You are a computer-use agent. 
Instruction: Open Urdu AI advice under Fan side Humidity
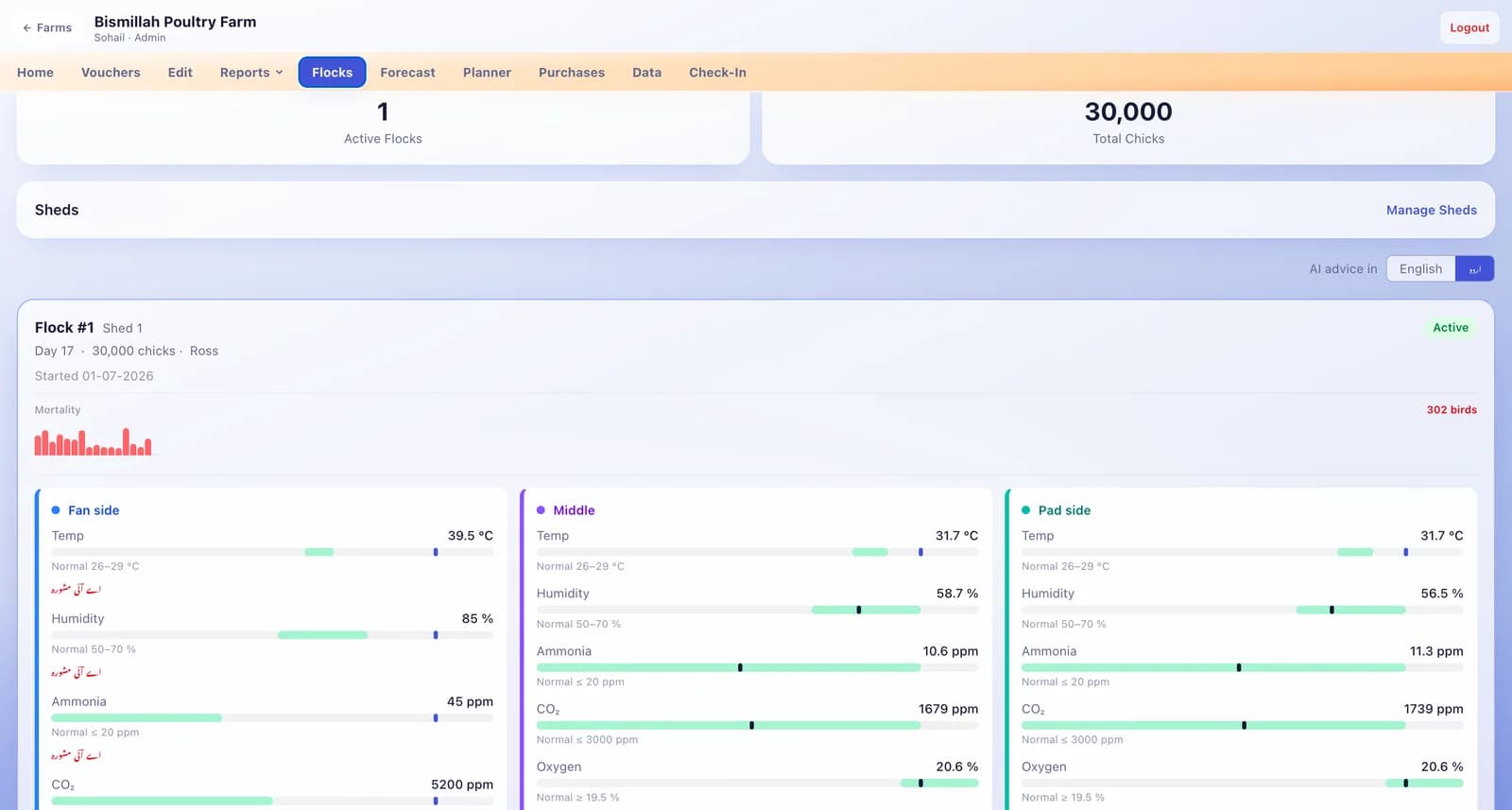point(76,672)
